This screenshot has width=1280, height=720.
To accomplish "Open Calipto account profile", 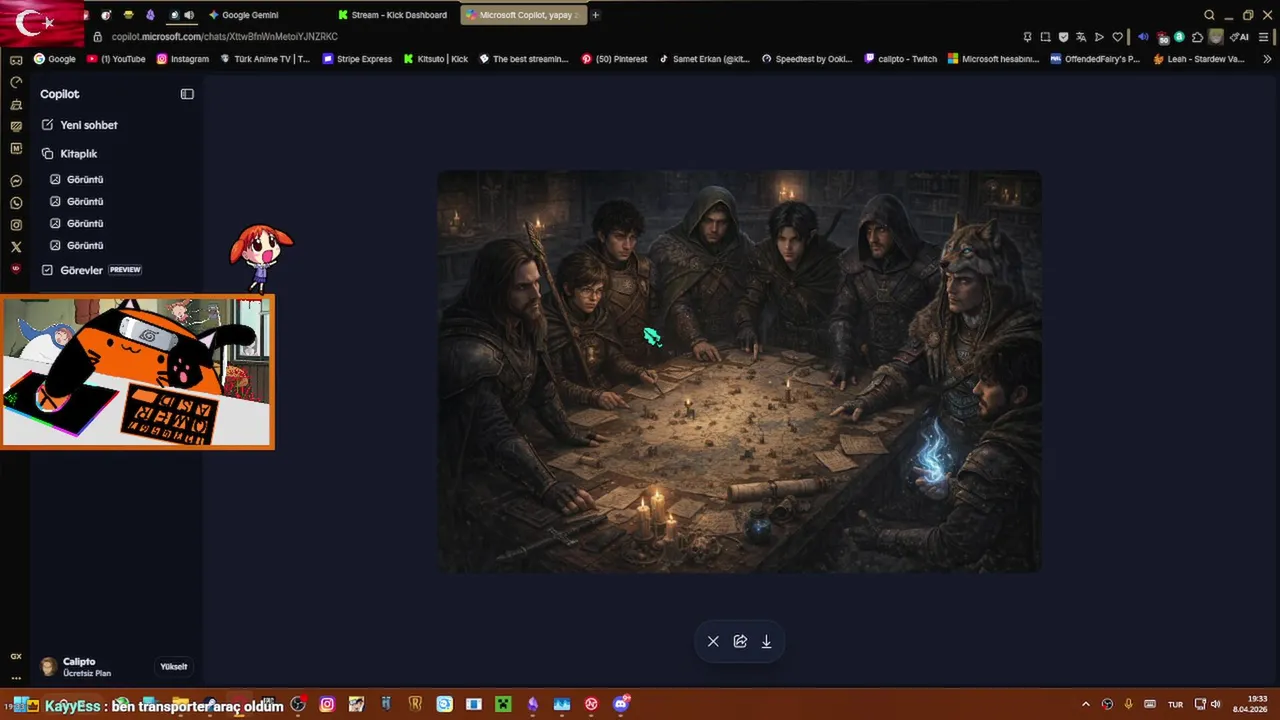I will [76, 667].
